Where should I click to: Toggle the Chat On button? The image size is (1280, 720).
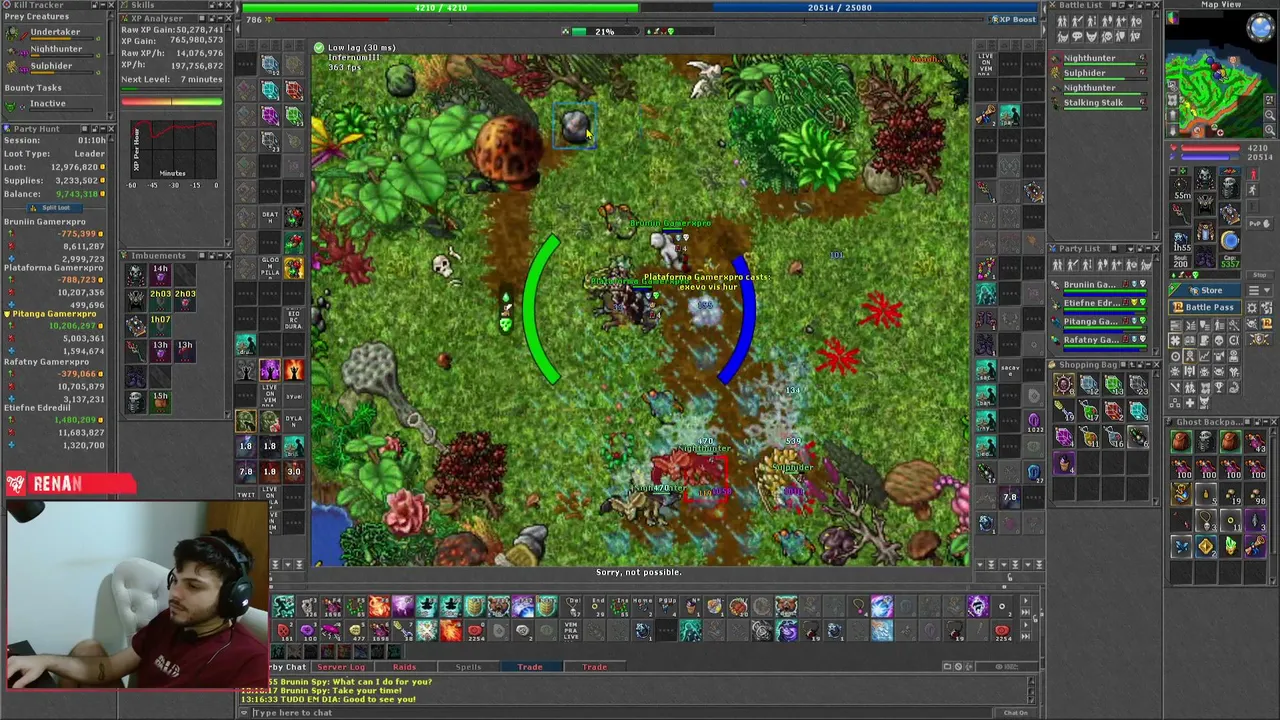1016,713
